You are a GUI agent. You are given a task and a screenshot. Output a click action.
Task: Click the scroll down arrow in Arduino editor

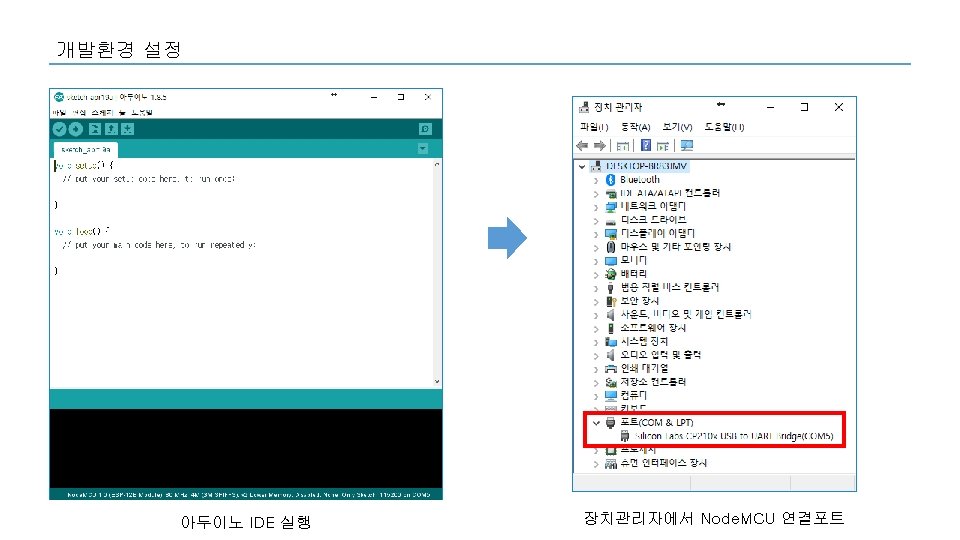coord(437,381)
